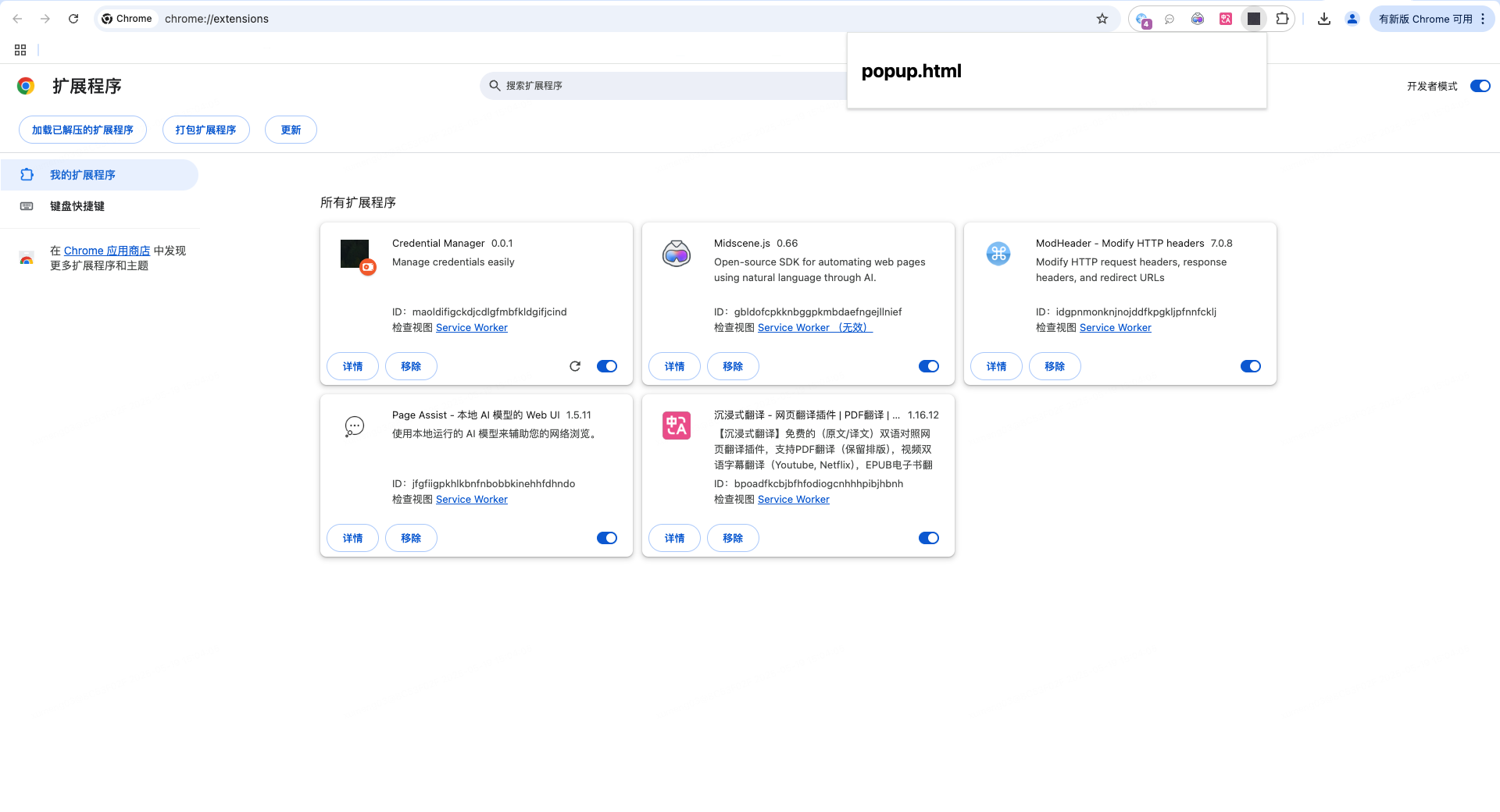Click the 搜索扩展程序 search field

coord(664,86)
